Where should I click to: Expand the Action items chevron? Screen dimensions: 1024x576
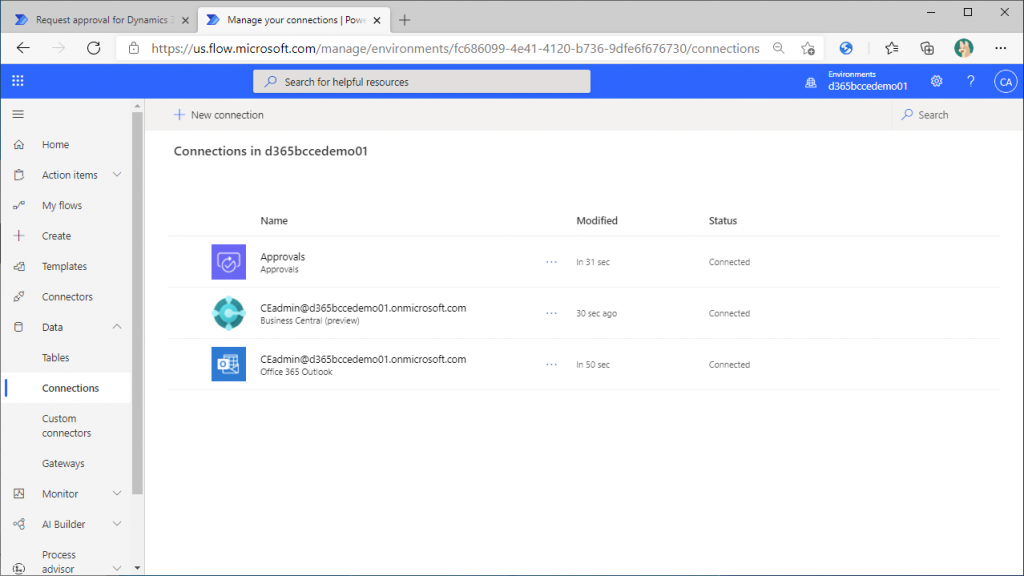click(x=117, y=174)
